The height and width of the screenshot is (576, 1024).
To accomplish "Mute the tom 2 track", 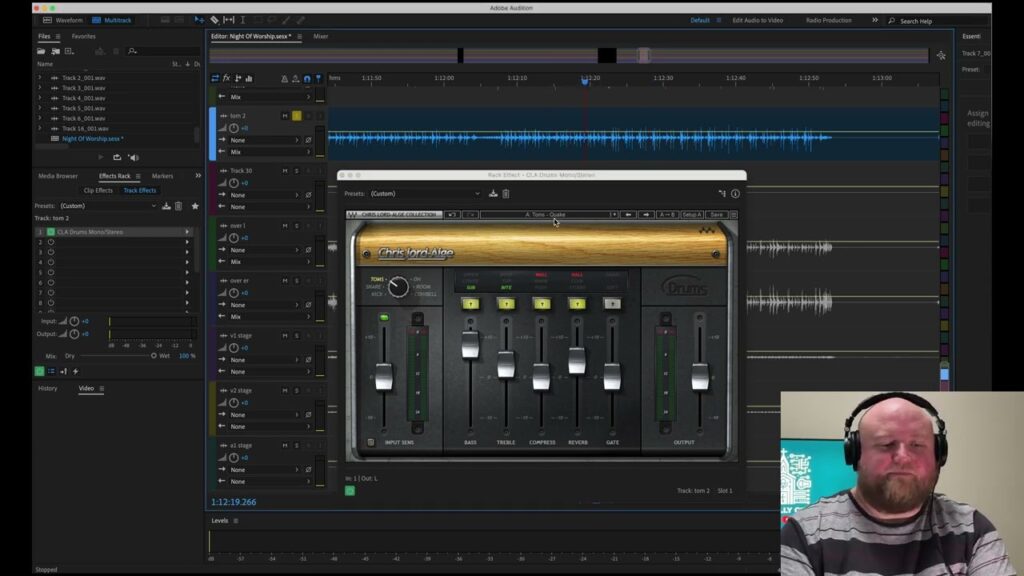I will click(286, 115).
